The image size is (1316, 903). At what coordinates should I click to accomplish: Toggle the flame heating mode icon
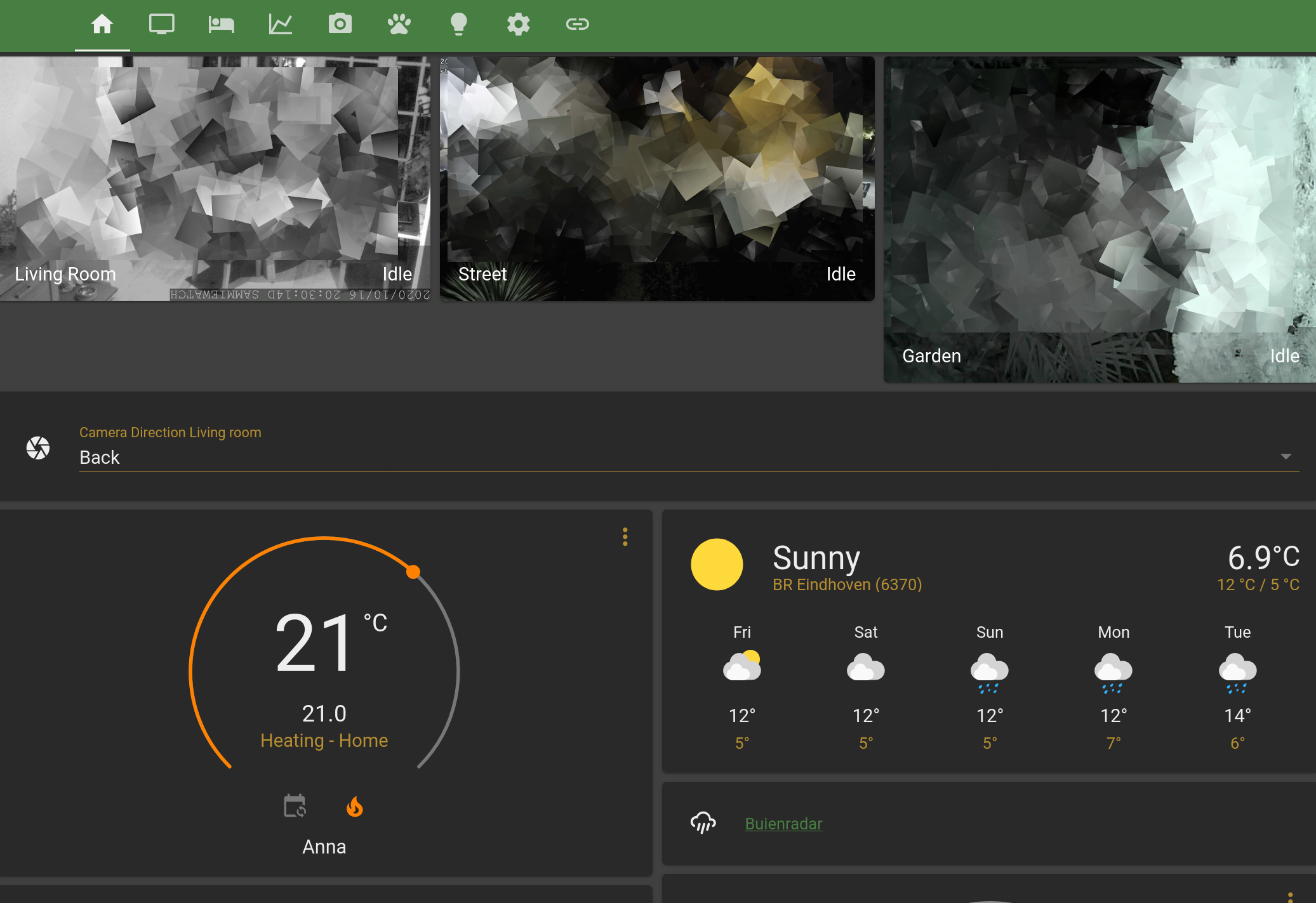coord(354,807)
